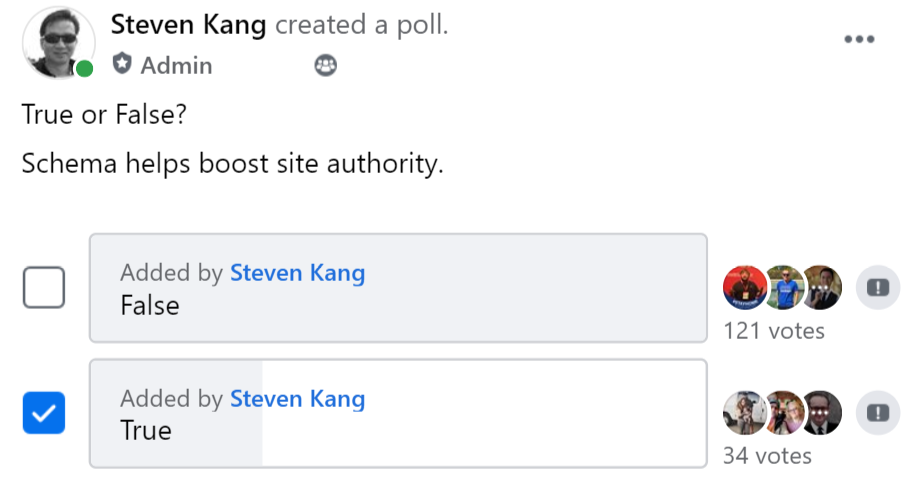Select the False poll option box
The image size is (908, 477).
398,288
